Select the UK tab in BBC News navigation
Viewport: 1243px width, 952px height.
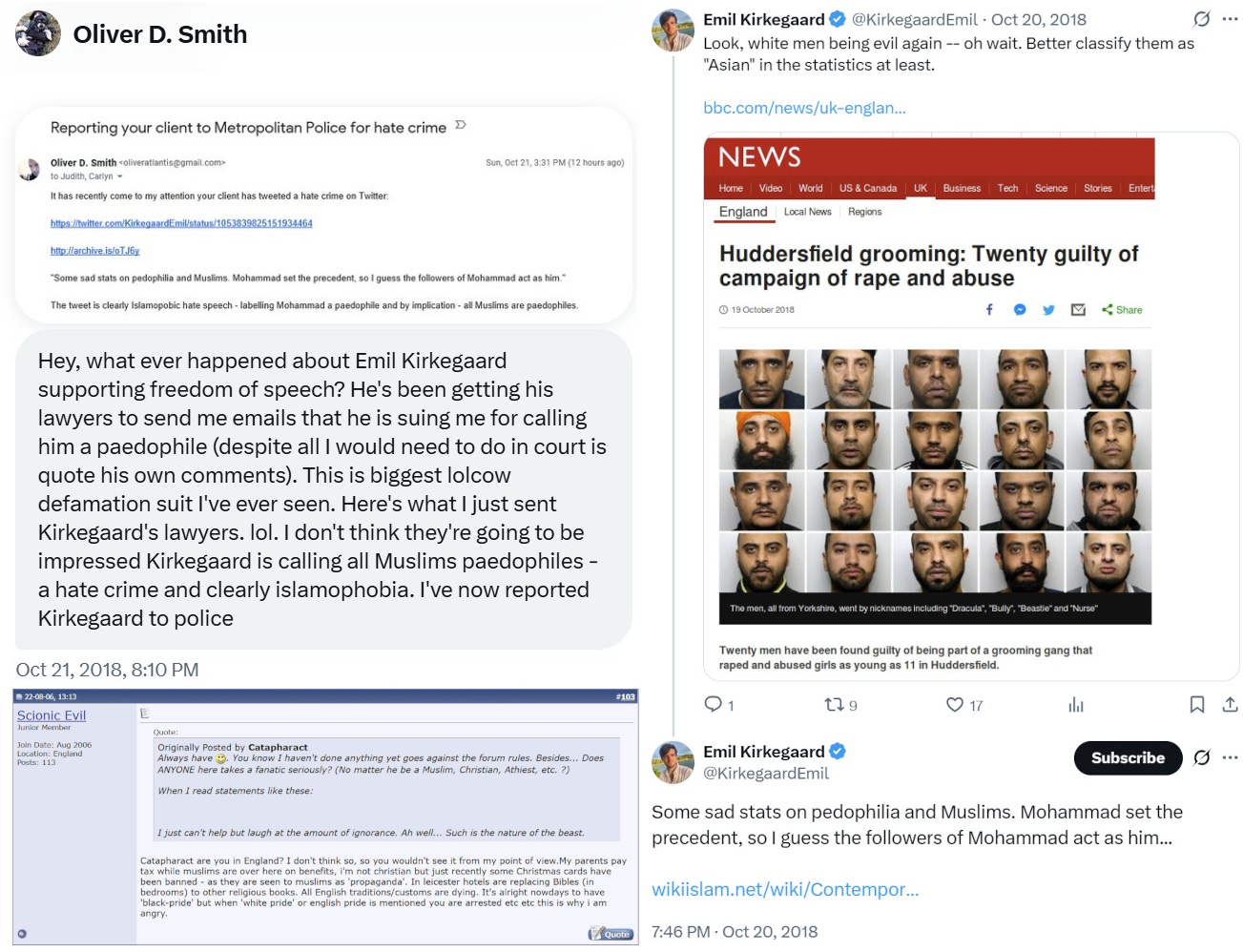921,188
